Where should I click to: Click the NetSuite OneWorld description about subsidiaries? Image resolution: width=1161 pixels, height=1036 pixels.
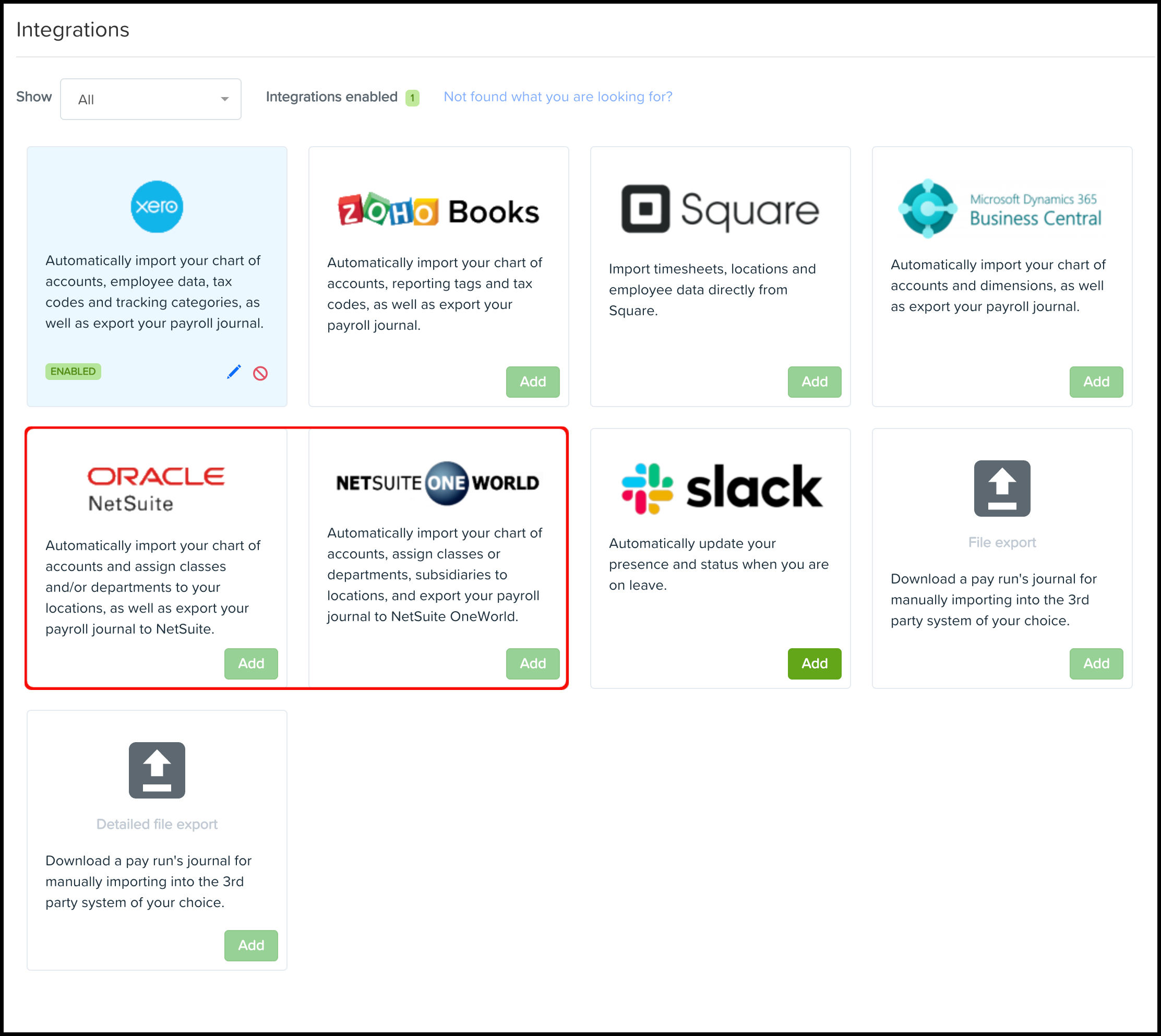coord(435,574)
